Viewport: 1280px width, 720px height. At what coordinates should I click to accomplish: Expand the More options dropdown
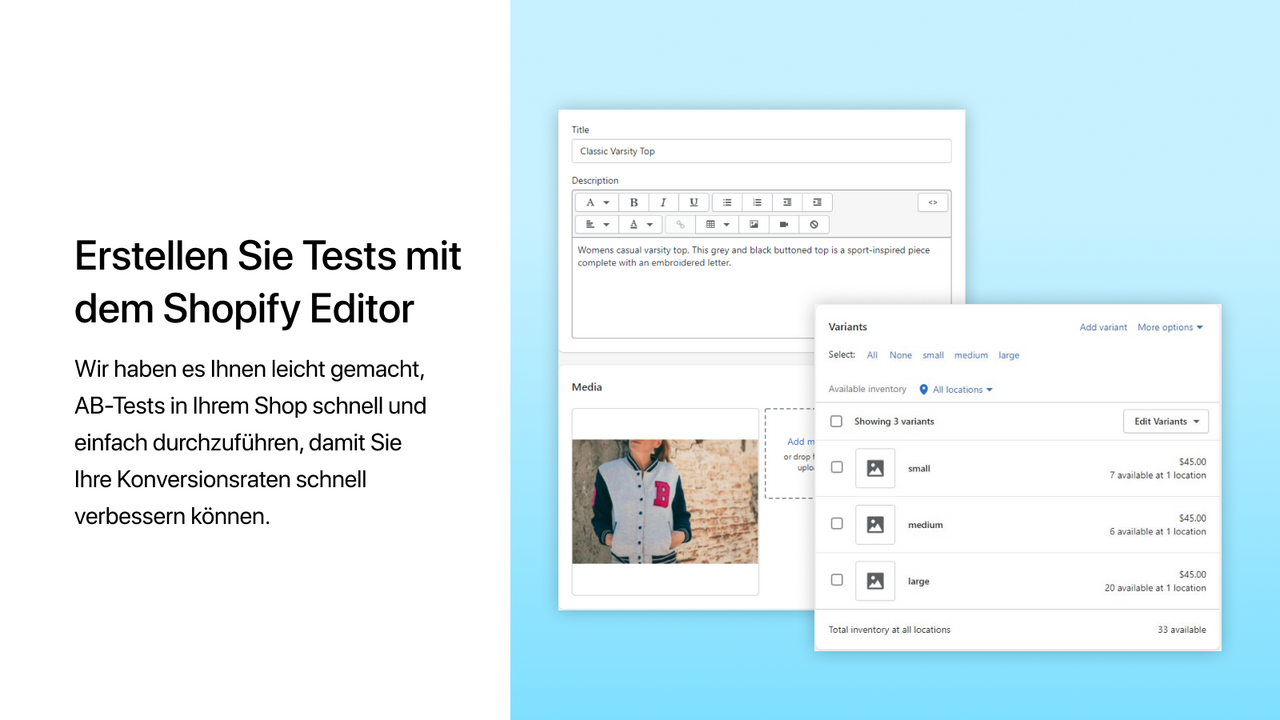point(1170,327)
